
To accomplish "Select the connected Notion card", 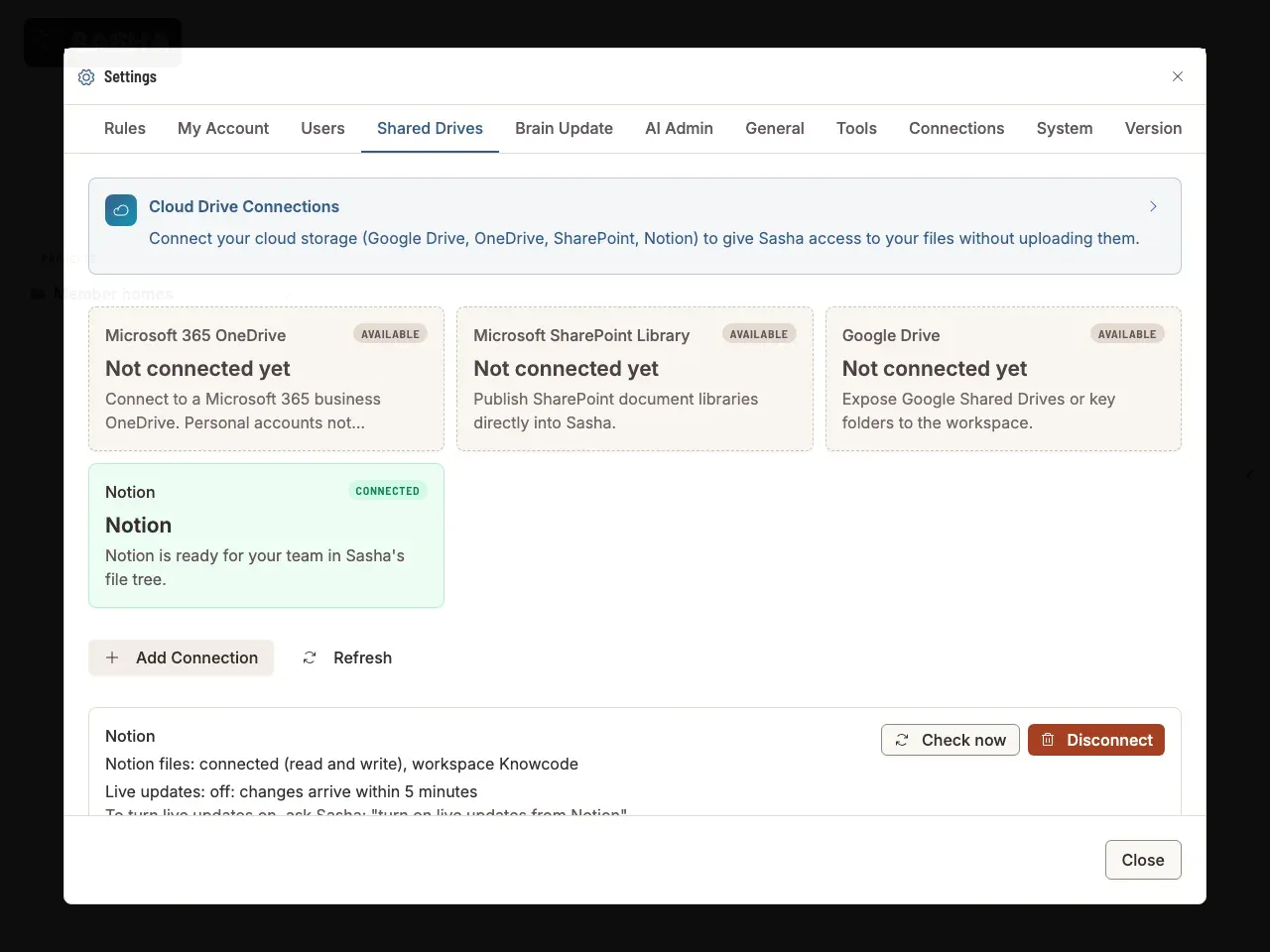I will click(266, 535).
